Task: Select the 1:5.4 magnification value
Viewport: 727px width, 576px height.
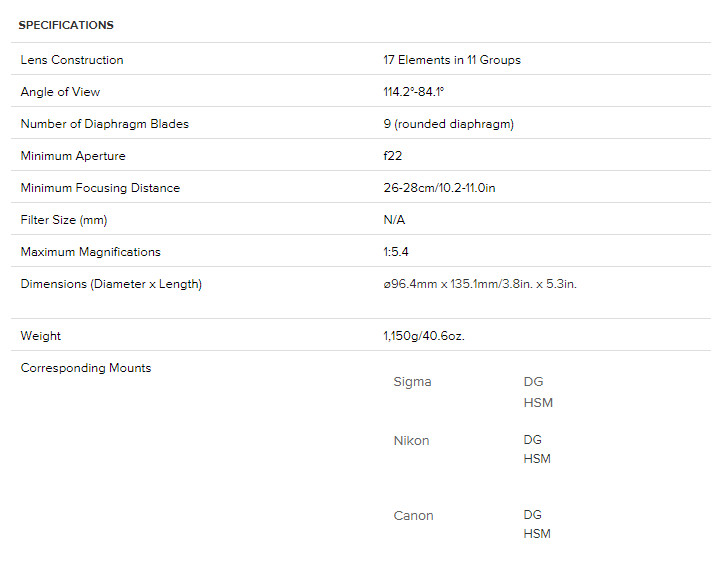Action: coord(396,252)
